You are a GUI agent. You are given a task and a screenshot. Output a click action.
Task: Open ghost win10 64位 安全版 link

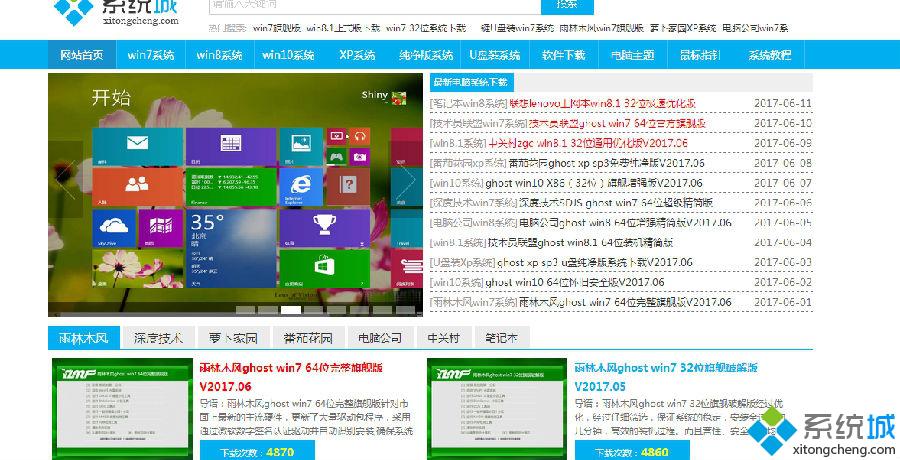pos(575,283)
